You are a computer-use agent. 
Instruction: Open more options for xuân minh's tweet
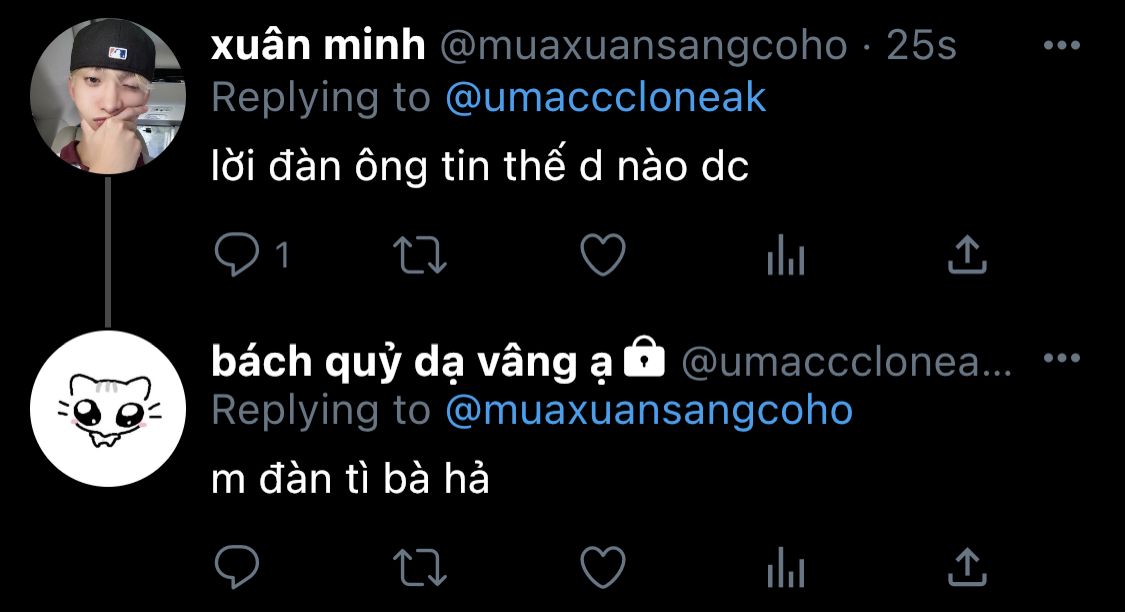click(1061, 45)
